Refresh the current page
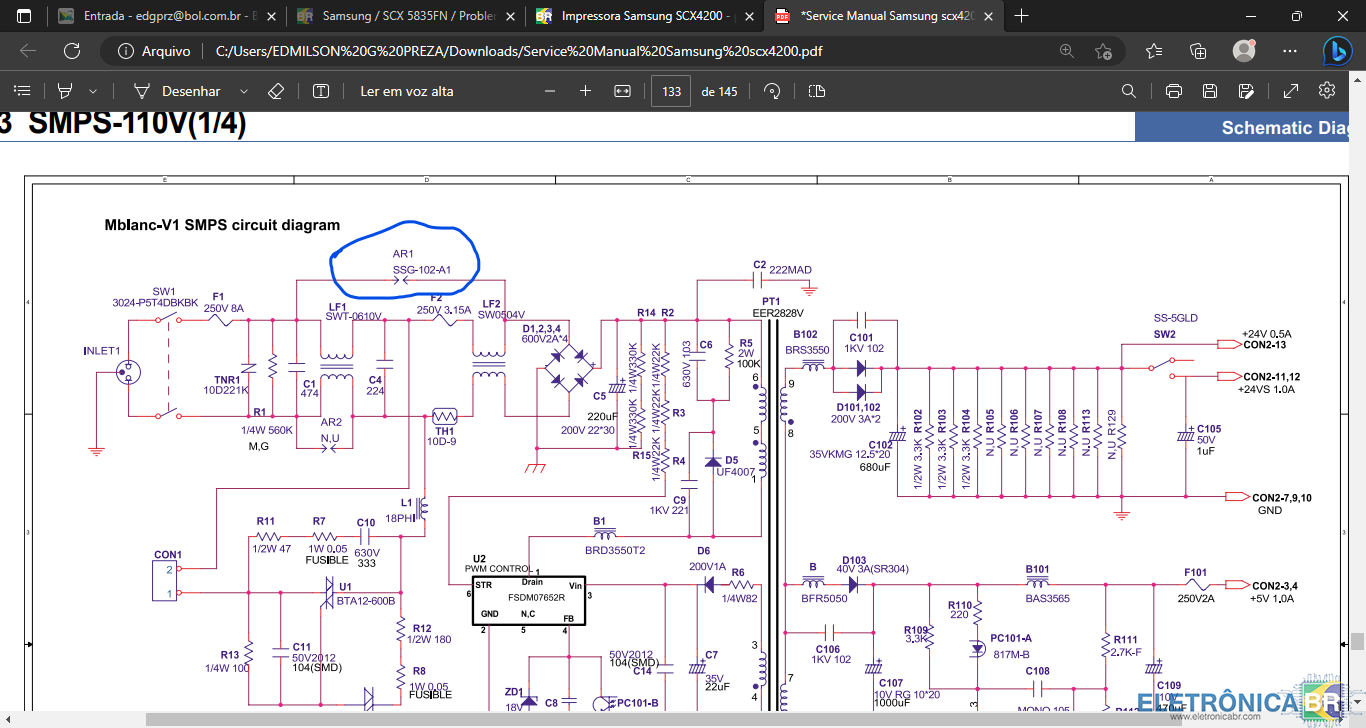Viewport: 1366px width, 728px height. pyautogui.click(x=72, y=51)
